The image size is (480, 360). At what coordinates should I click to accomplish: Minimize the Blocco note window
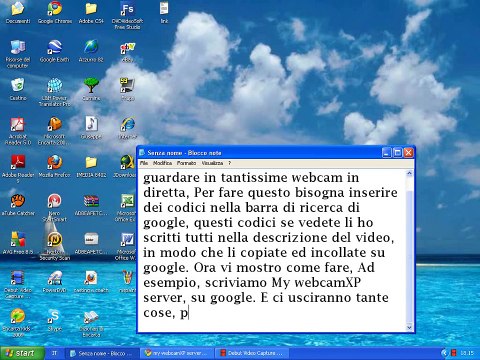pos(386,153)
